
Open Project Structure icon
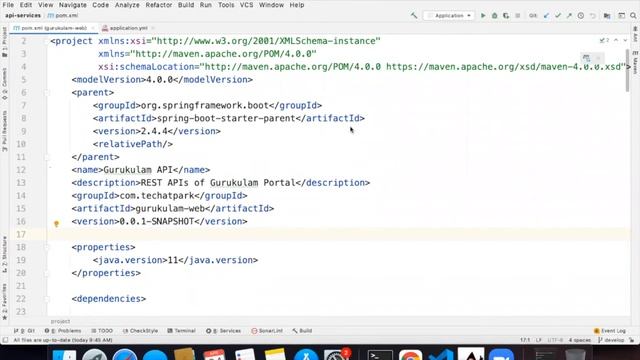point(607,16)
